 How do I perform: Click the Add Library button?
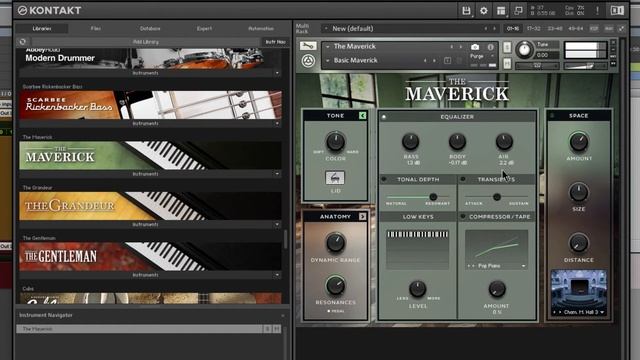pyautogui.click(x=146, y=42)
